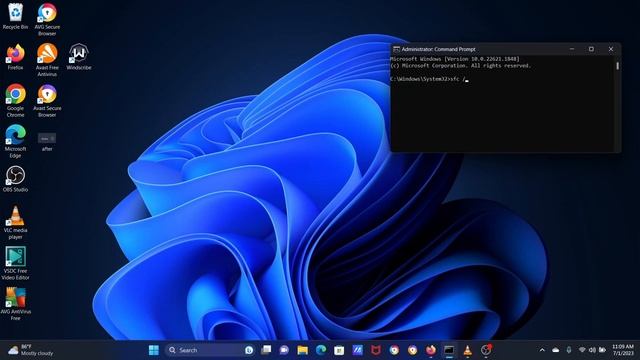
Task: Select the Microsoft Edge desktop shortcut
Action: tap(16, 141)
